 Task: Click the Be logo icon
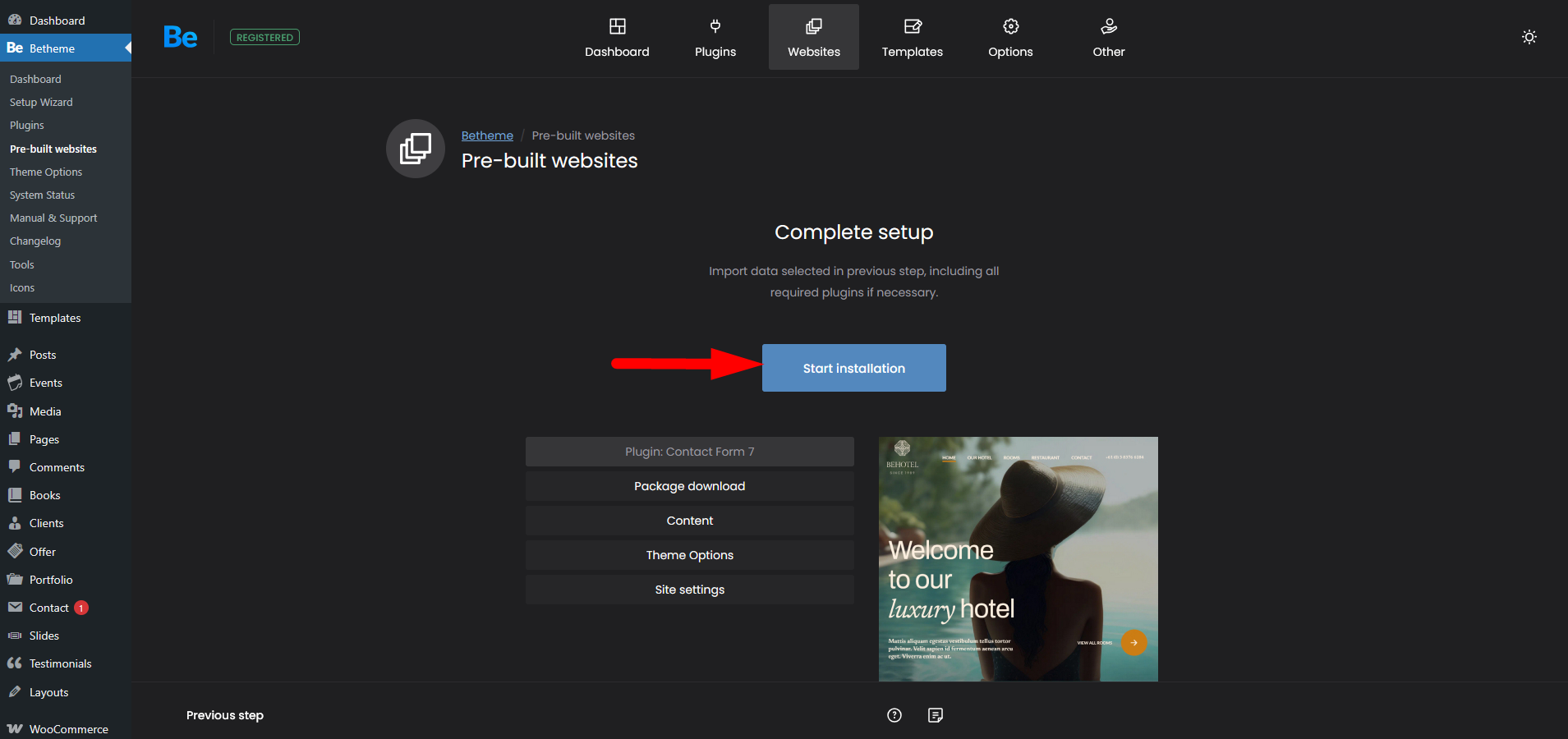(x=181, y=37)
